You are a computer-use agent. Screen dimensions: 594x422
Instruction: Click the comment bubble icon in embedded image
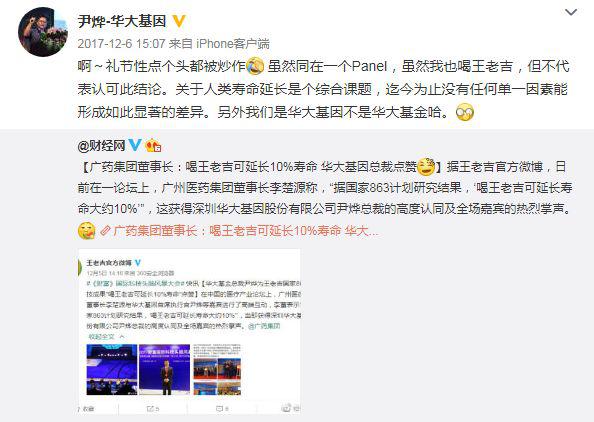pyautogui.click(x=219, y=409)
